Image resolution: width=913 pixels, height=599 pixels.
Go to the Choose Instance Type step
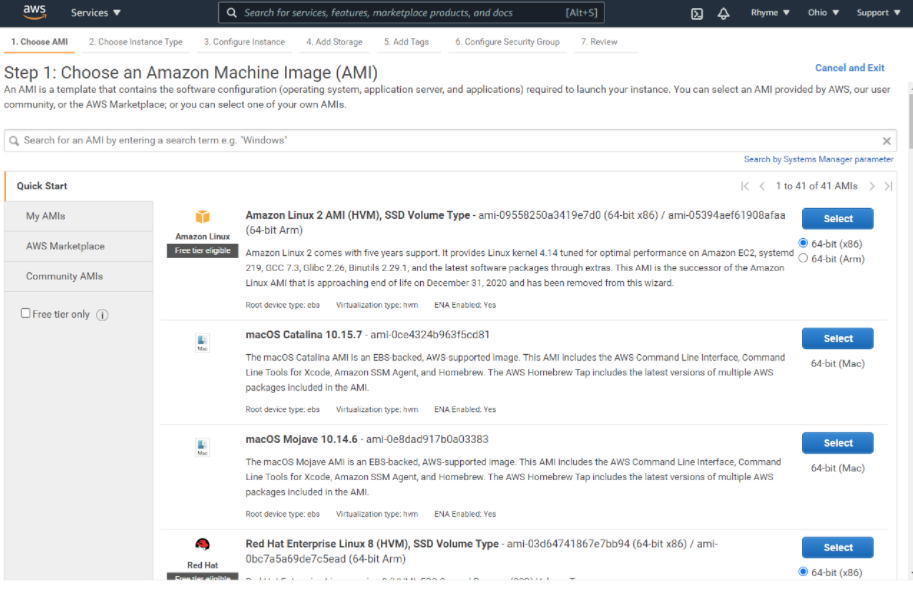tap(136, 42)
